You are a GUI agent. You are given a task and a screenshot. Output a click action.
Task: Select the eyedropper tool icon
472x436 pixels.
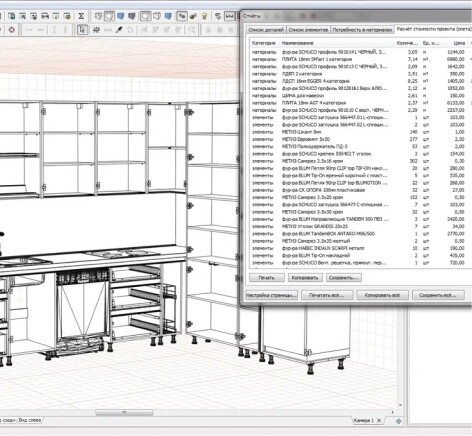(119, 30)
